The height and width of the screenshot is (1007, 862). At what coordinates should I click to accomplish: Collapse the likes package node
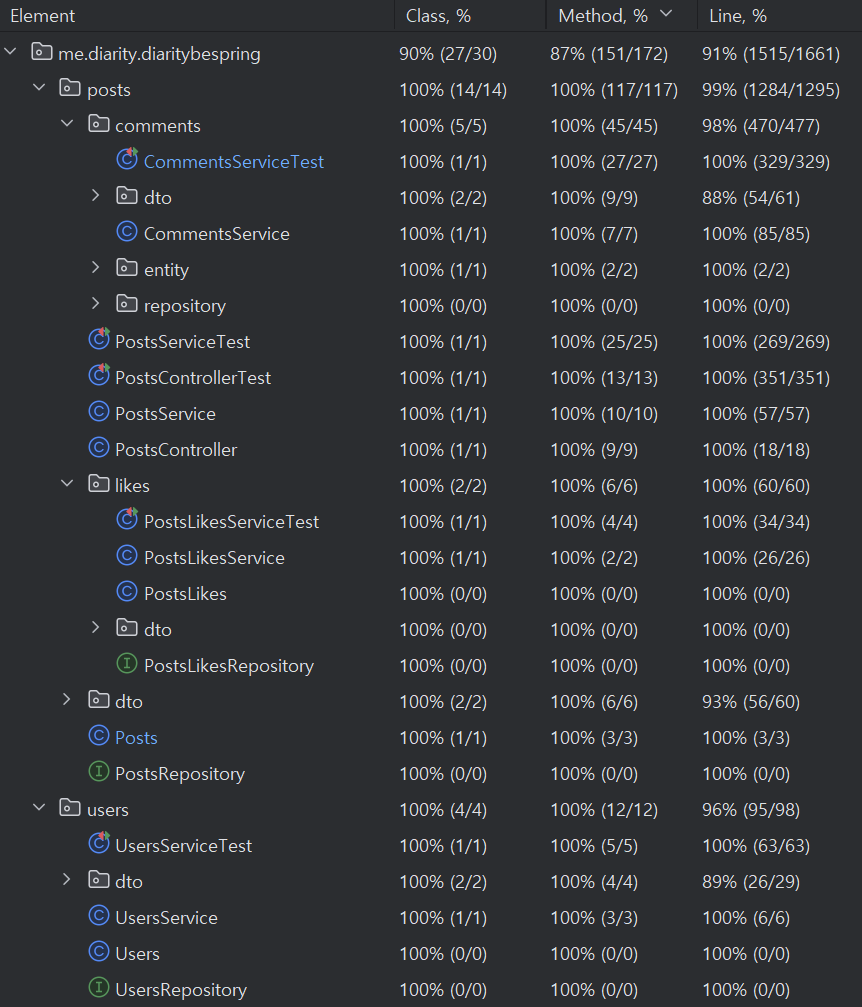(67, 483)
